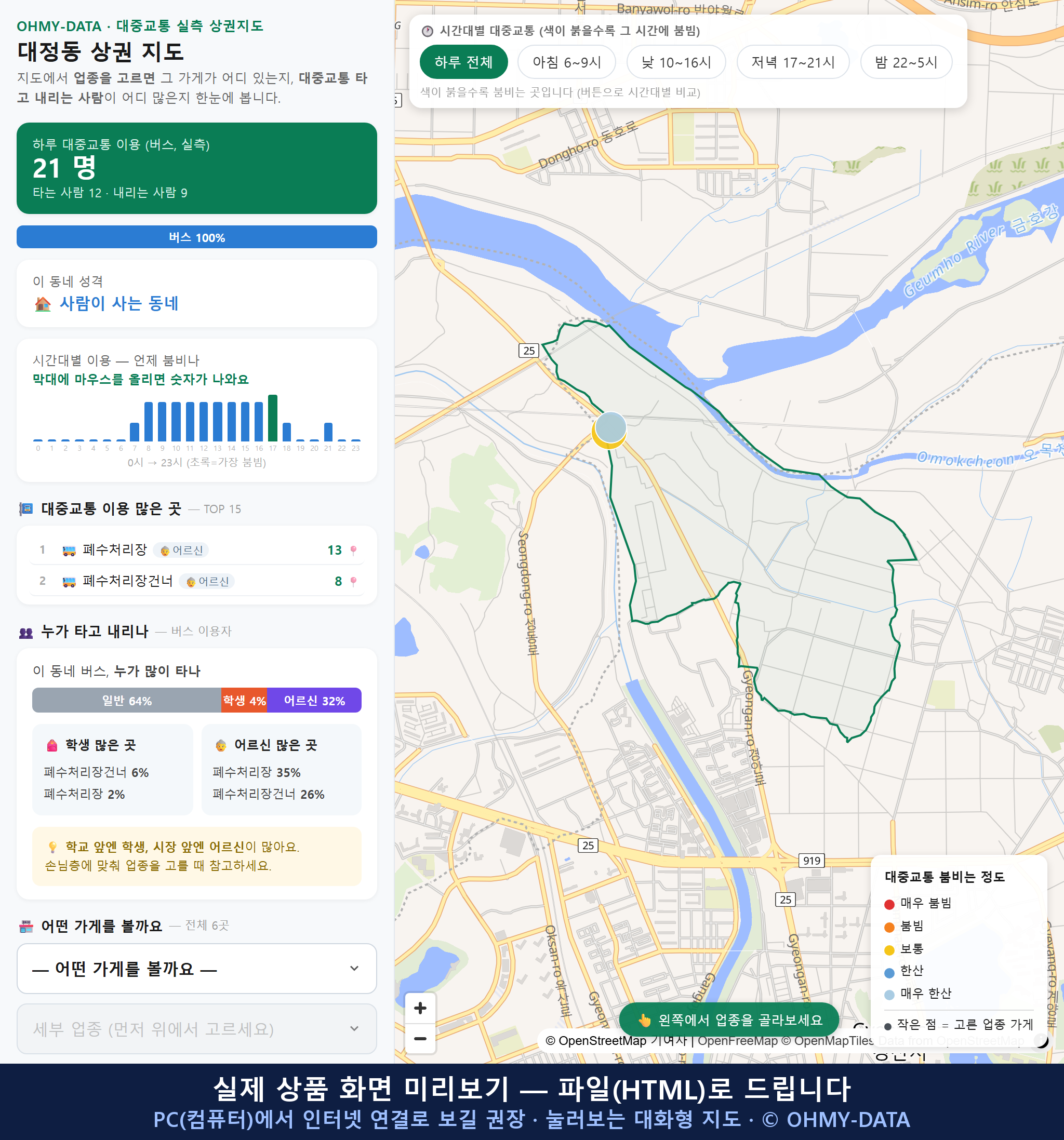
Task: Click the 버스 100% progress bar
Action: [x=197, y=237]
